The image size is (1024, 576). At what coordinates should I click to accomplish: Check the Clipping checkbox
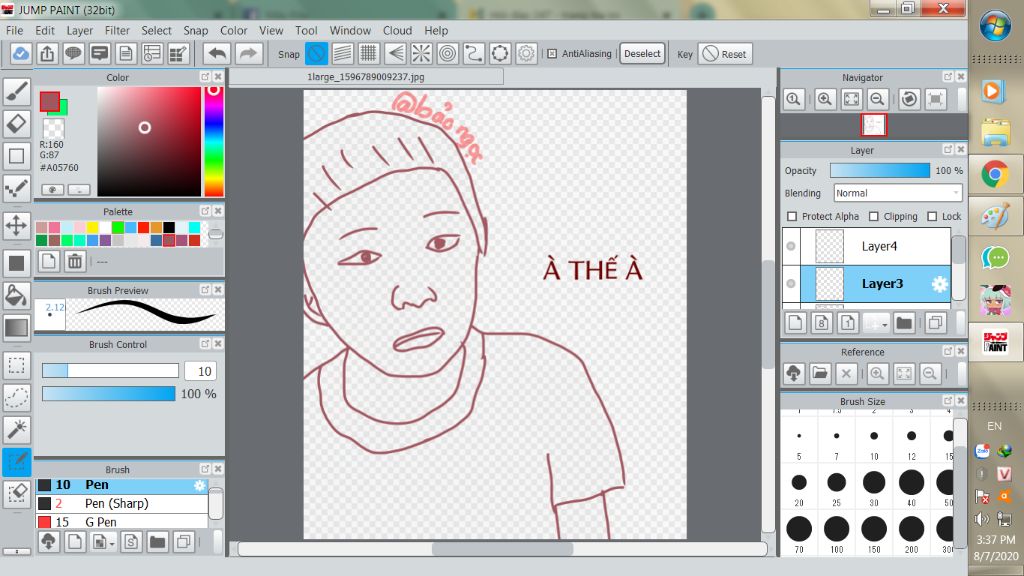tap(873, 216)
